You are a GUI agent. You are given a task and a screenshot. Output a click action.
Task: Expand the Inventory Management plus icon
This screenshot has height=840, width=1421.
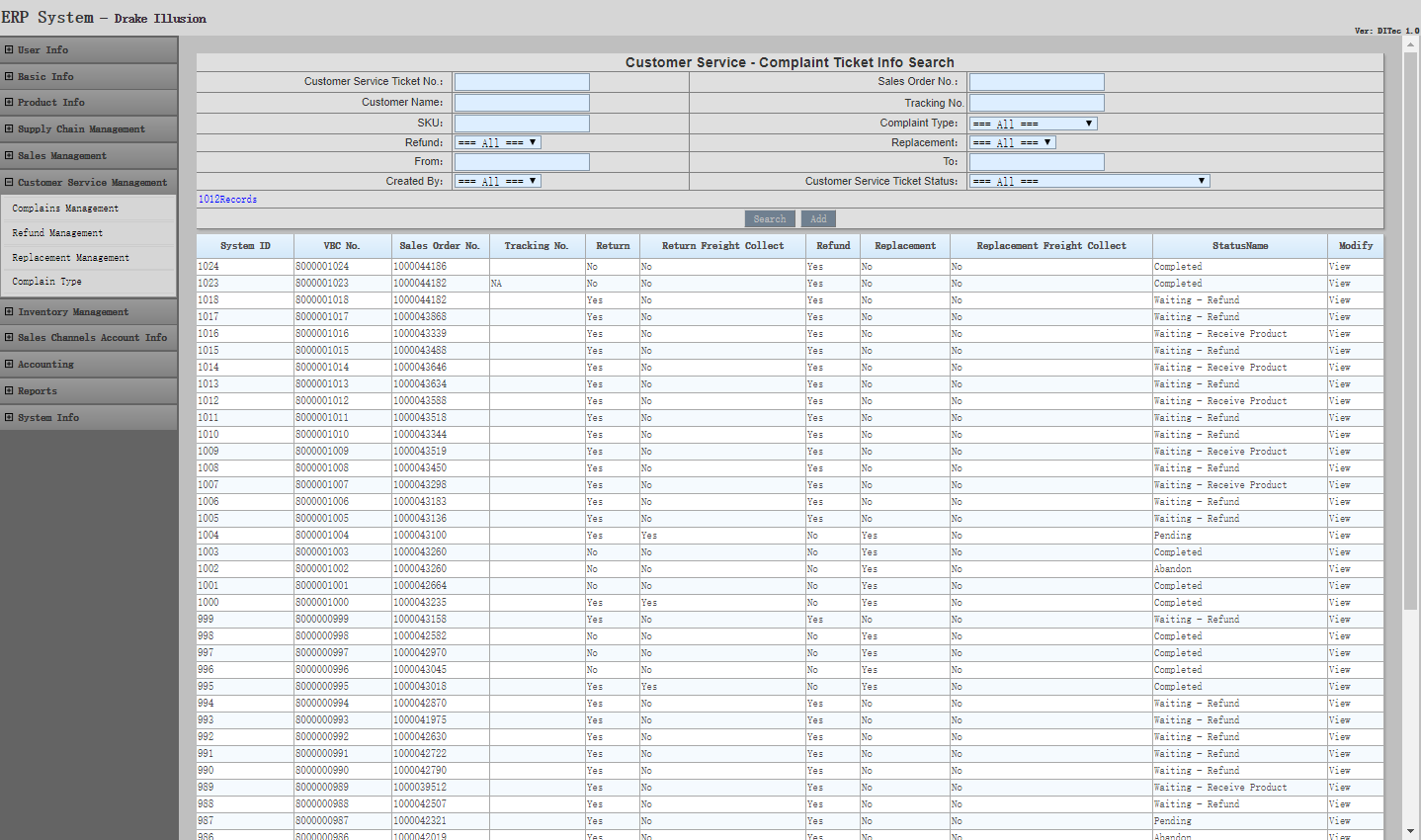point(9,311)
